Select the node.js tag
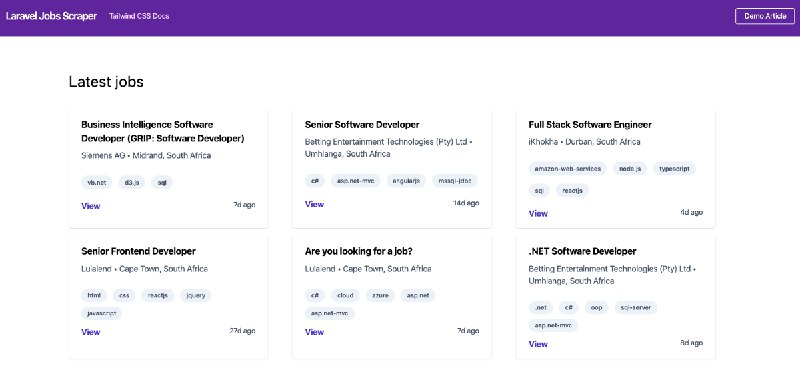The width and height of the screenshot is (800, 366). pos(630,168)
